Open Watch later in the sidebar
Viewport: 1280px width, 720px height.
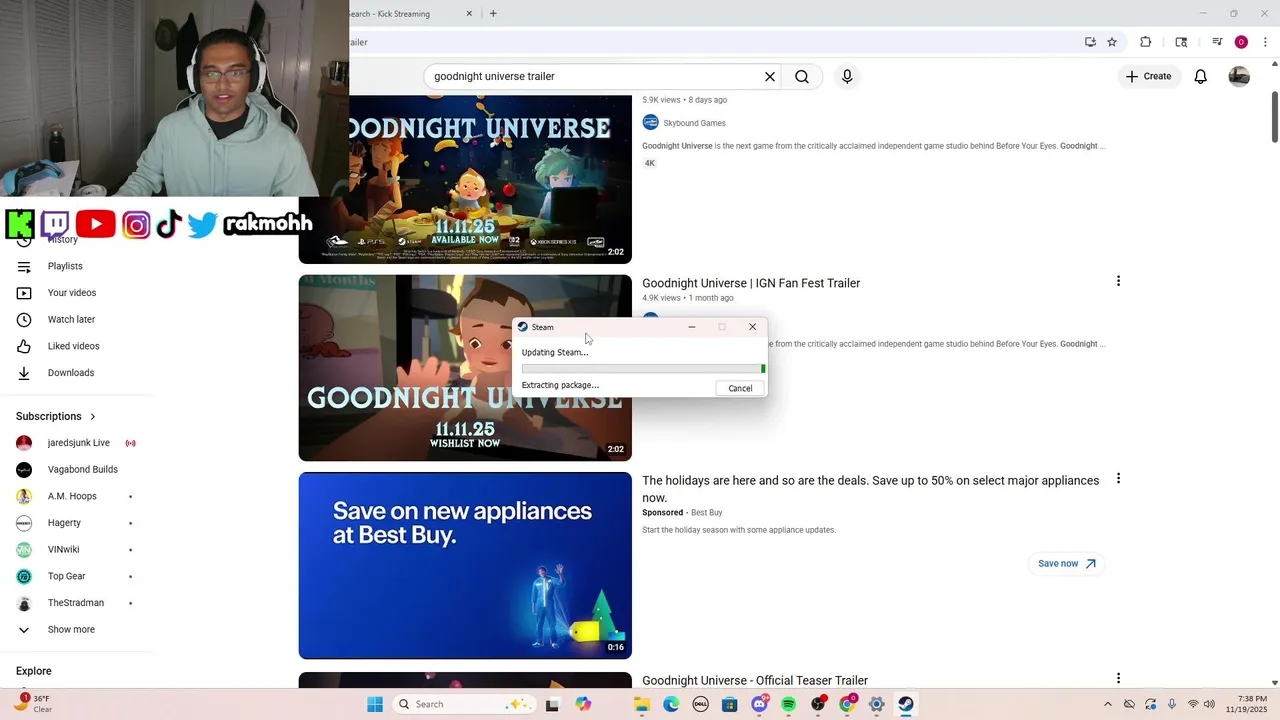click(71, 319)
